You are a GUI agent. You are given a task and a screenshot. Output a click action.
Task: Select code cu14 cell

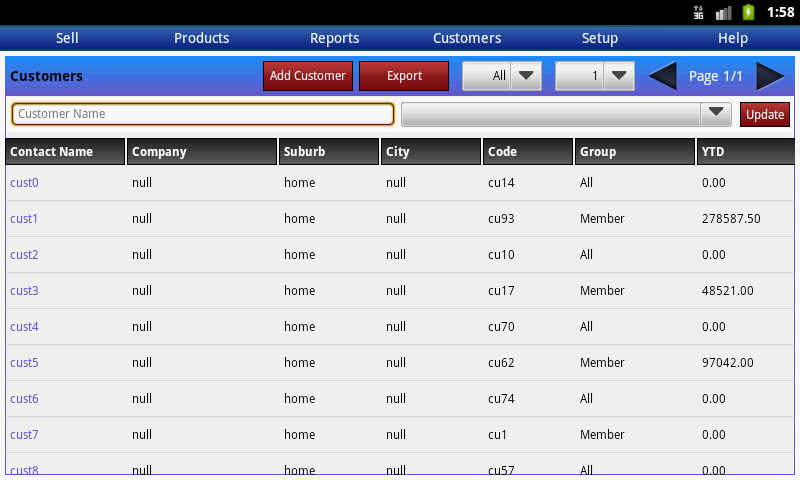(x=501, y=183)
